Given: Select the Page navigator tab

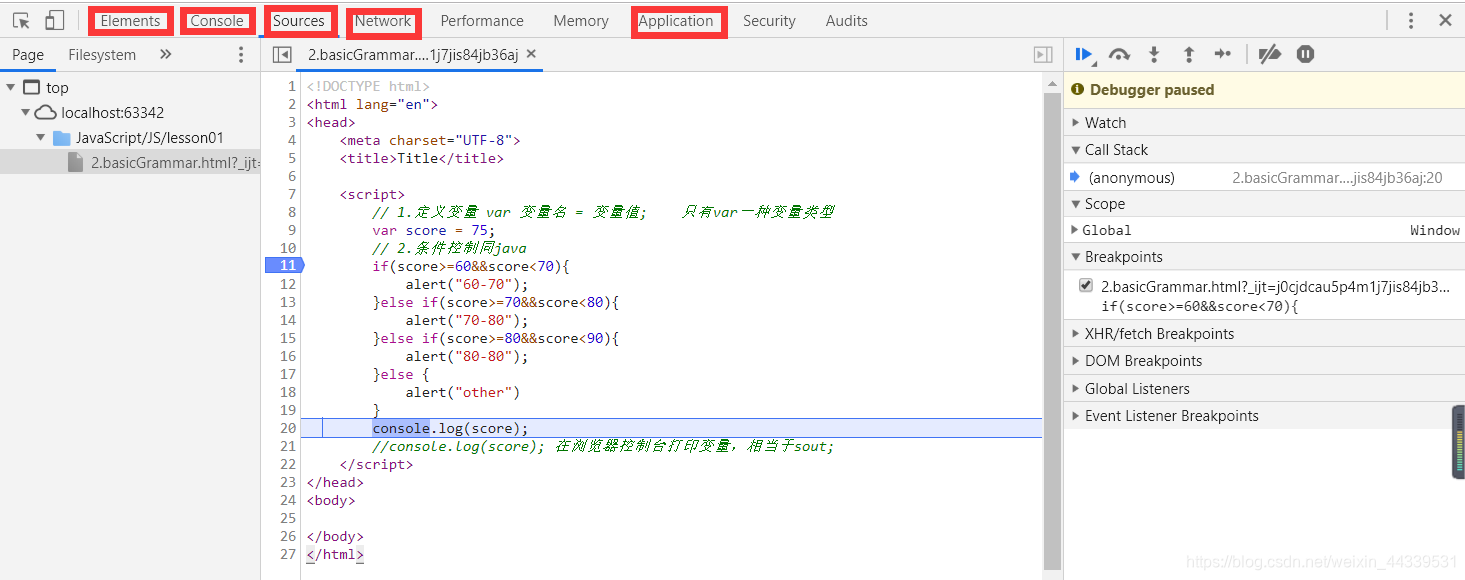Looking at the screenshot, I should point(28,55).
